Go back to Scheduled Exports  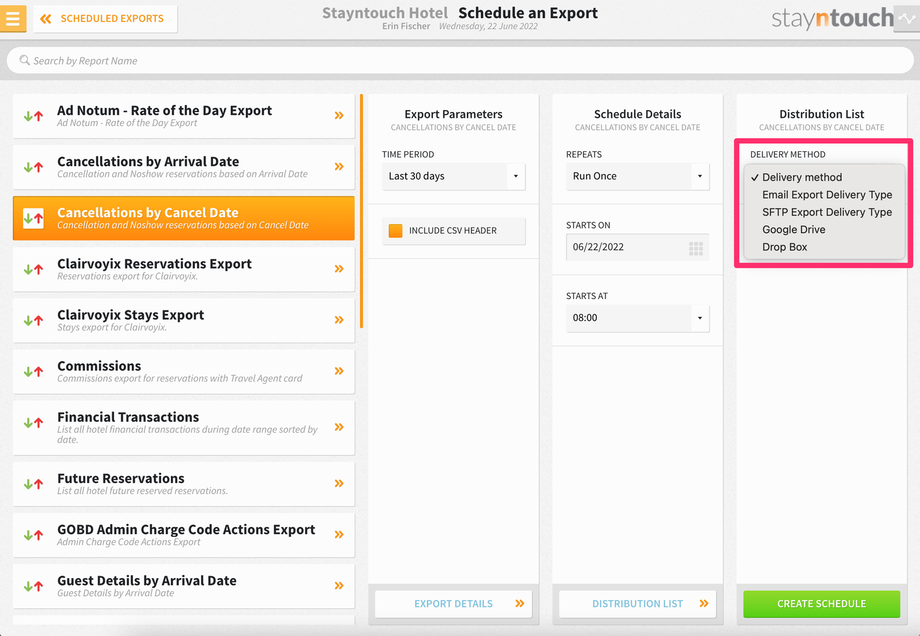(106, 19)
